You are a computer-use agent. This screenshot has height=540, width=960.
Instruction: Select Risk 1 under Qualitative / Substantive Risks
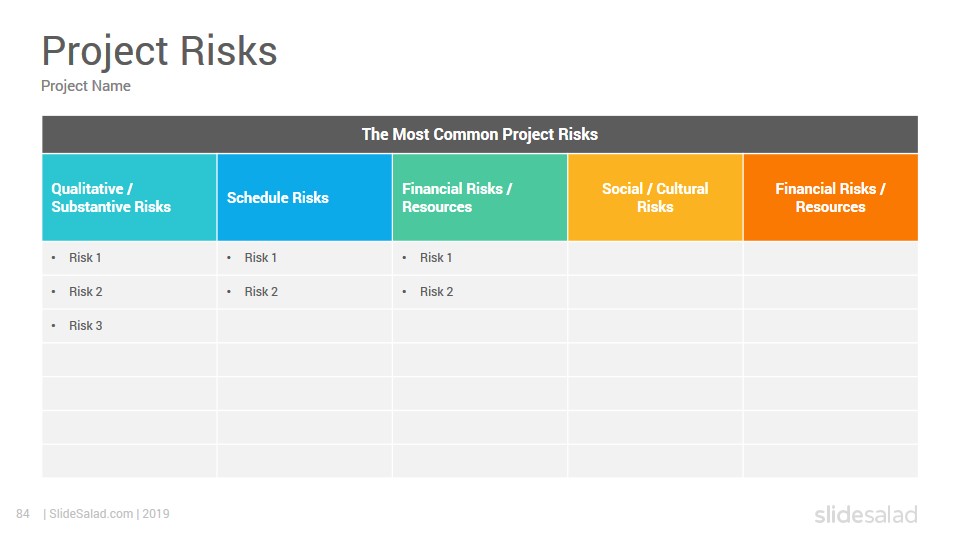[85, 258]
